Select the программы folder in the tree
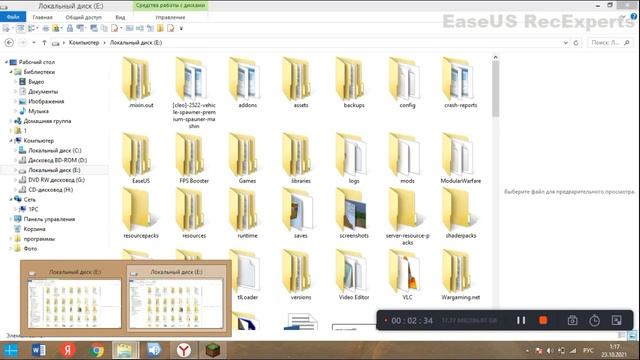Screen dimensions: 640x360 pyautogui.click(x=35, y=239)
